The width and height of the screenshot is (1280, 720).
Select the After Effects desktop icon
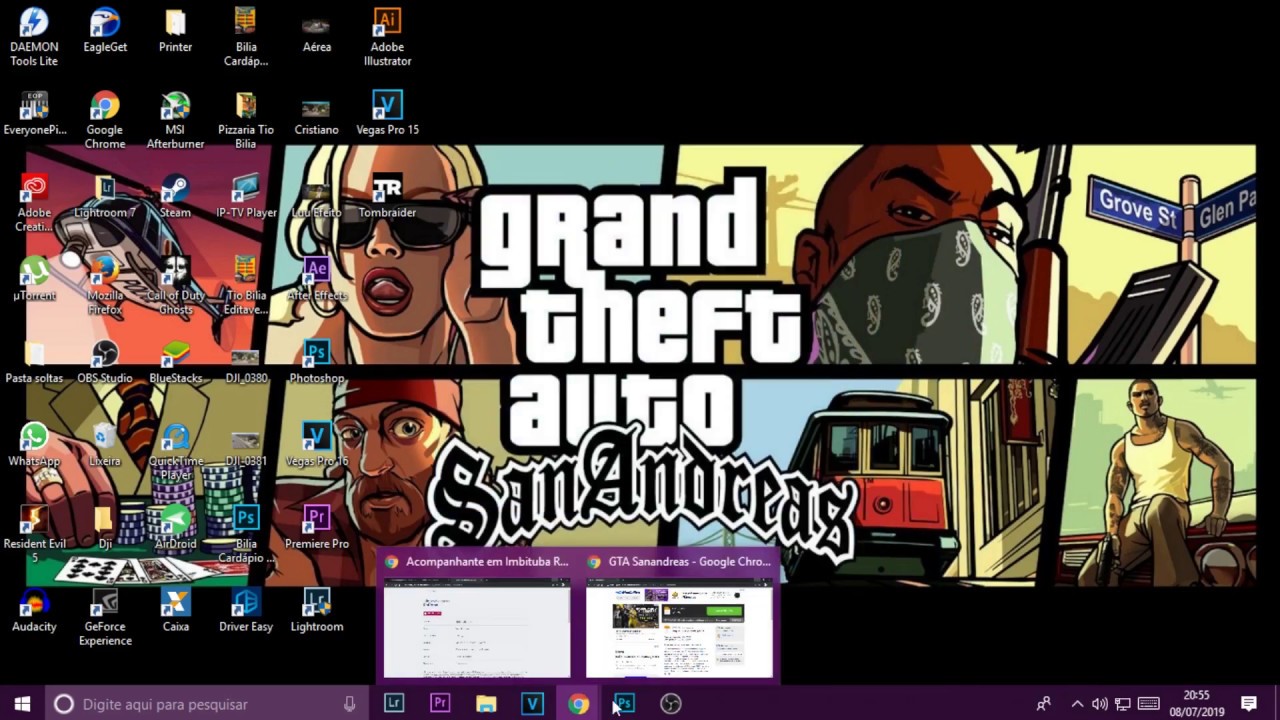click(317, 278)
